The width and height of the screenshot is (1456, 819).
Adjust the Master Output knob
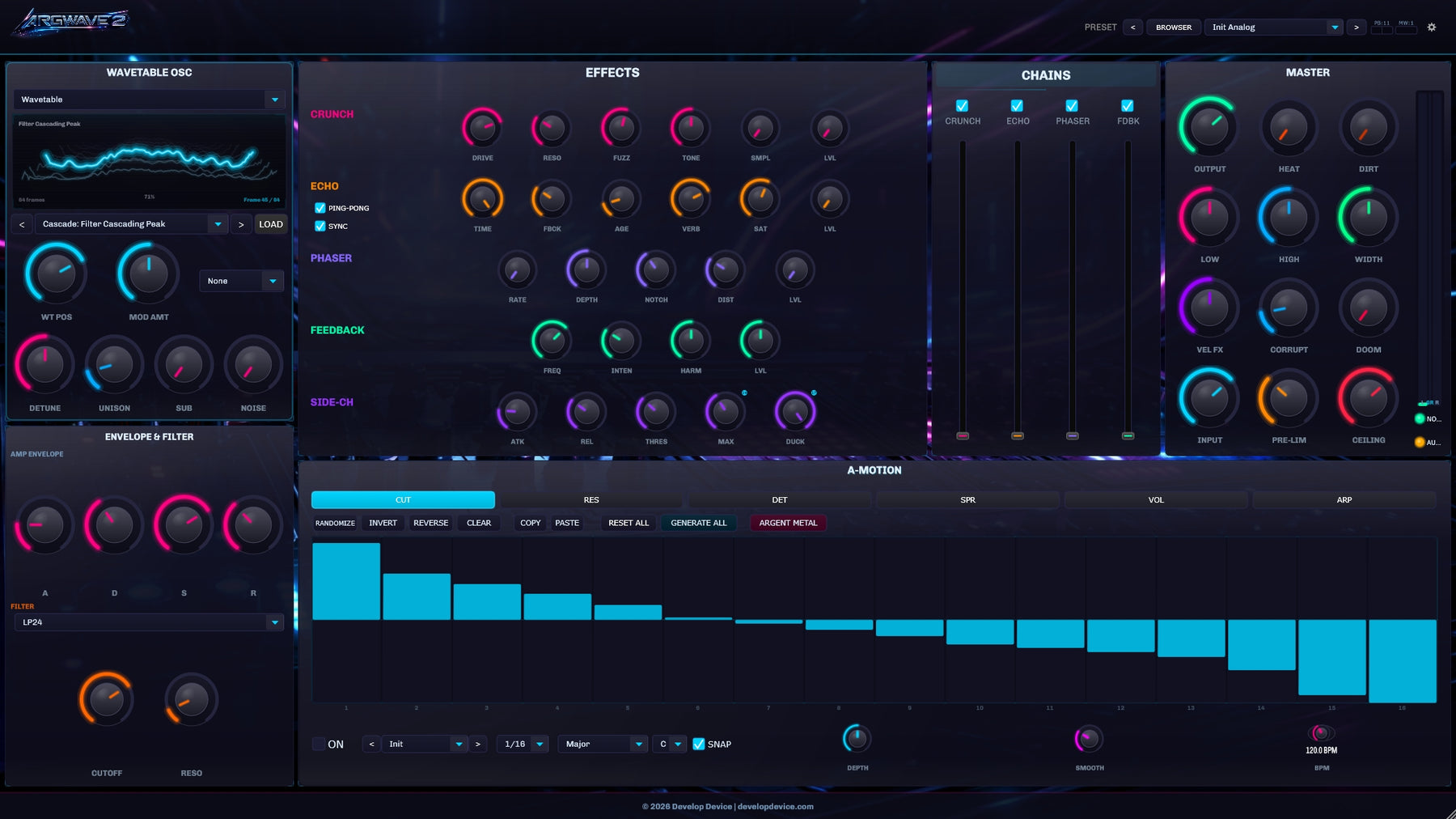point(1208,128)
